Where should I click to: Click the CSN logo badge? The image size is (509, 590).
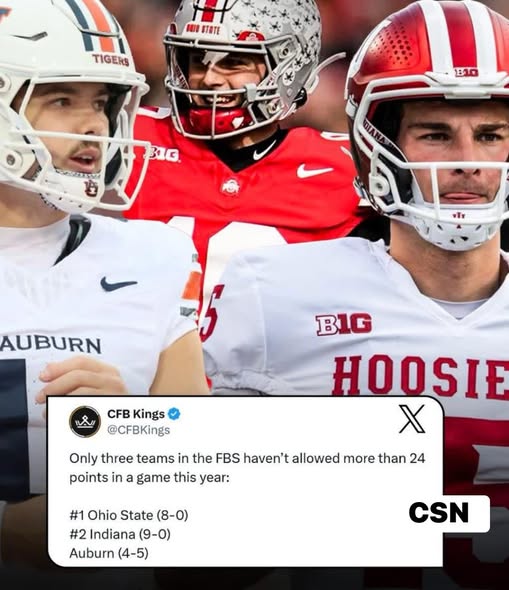pos(439,513)
